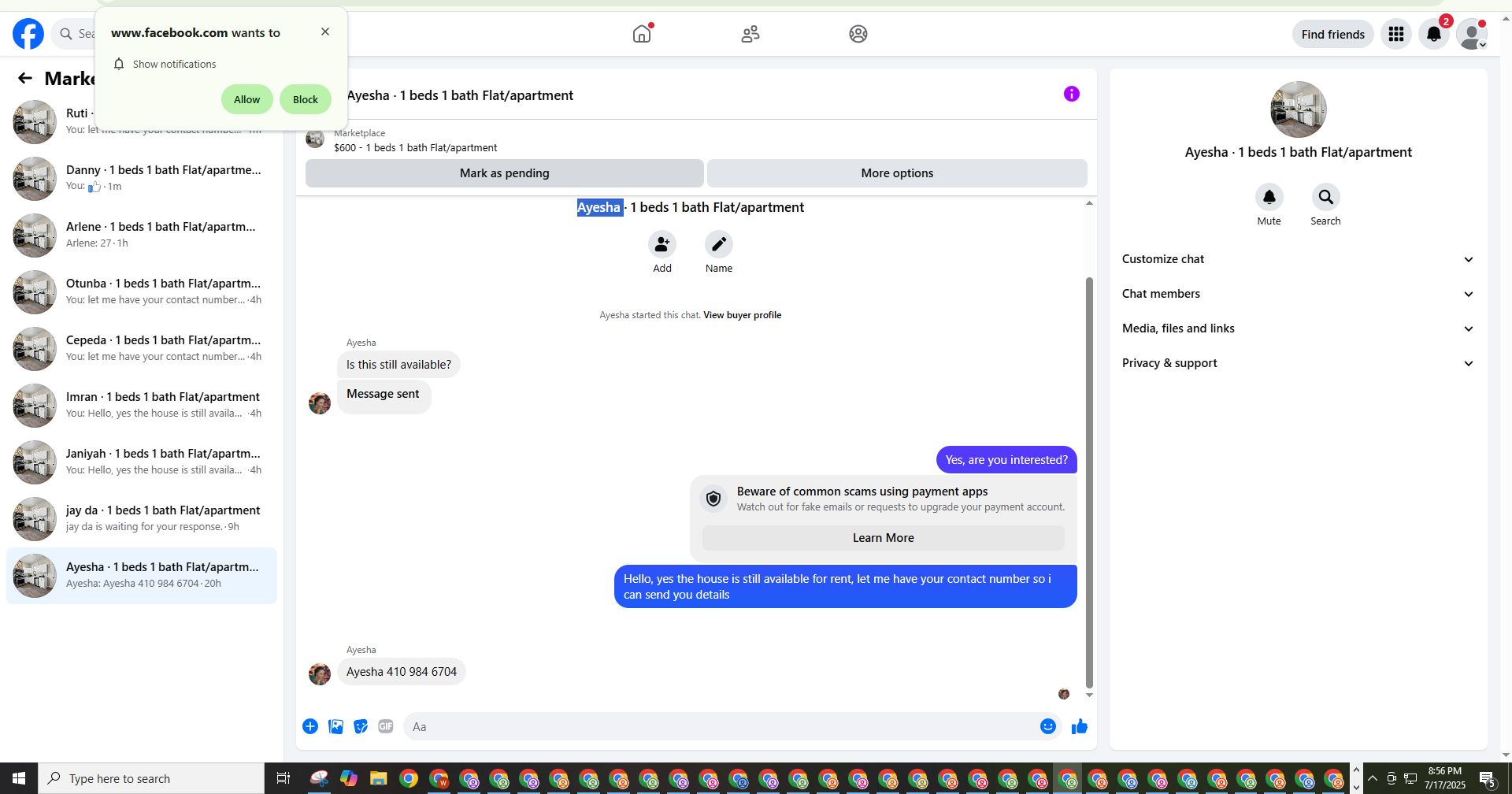
Task: Click the "Ayesha 410 984 6704" message bubble
Action: coord(402,672)
